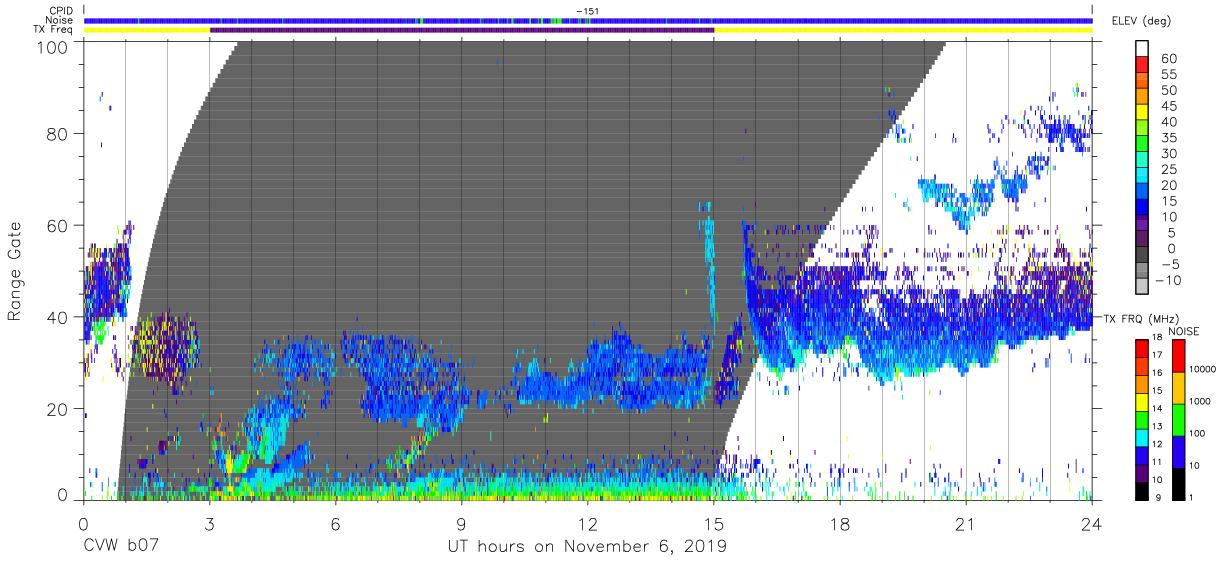Click the 'ELEV (deg)' colorbar title
The image size is (1228, 567).
[1142, 20]
